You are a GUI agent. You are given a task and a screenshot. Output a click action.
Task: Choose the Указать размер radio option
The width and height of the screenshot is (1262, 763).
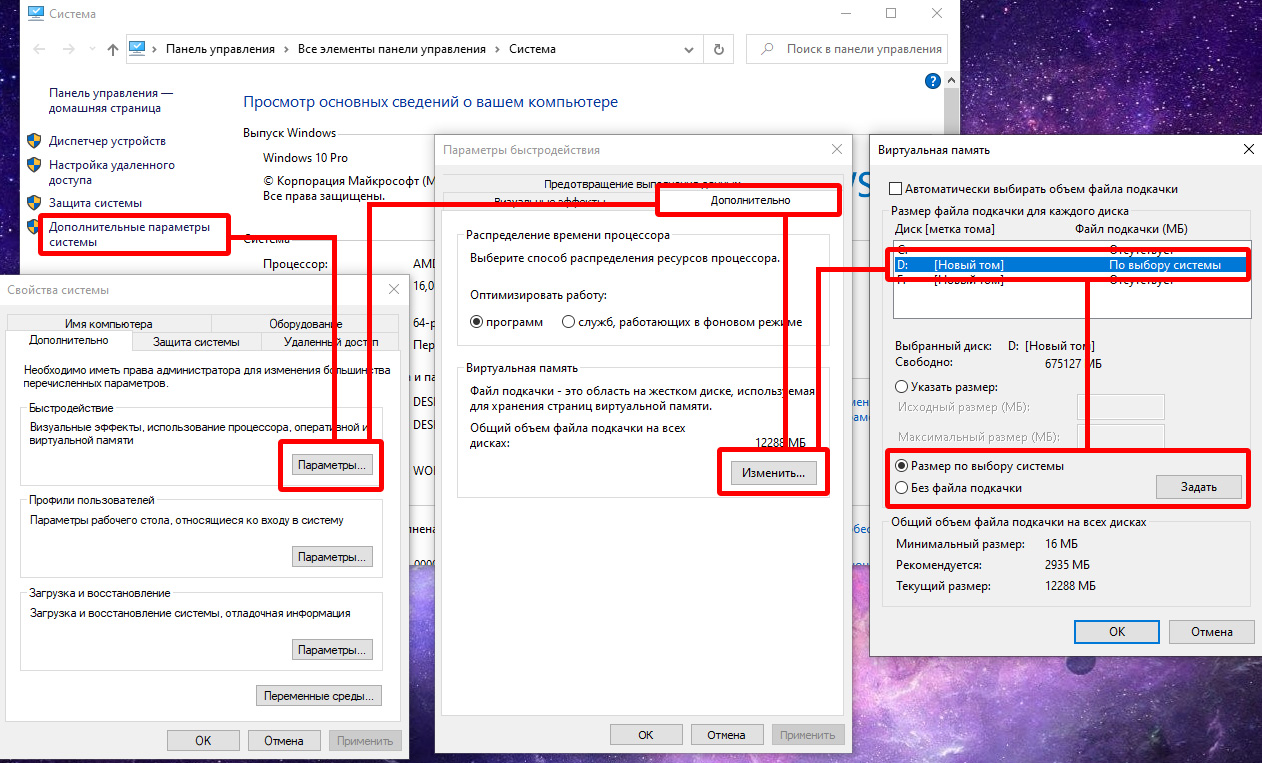902,386
